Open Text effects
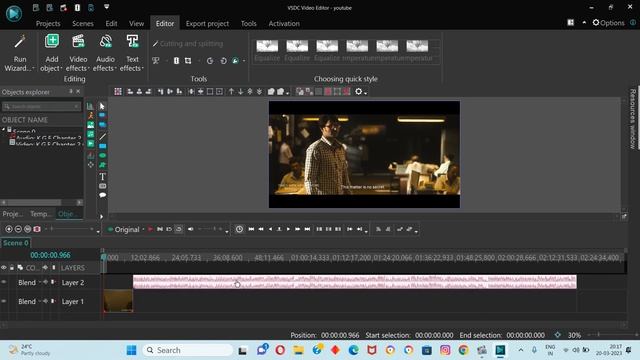 click(132, 53)
